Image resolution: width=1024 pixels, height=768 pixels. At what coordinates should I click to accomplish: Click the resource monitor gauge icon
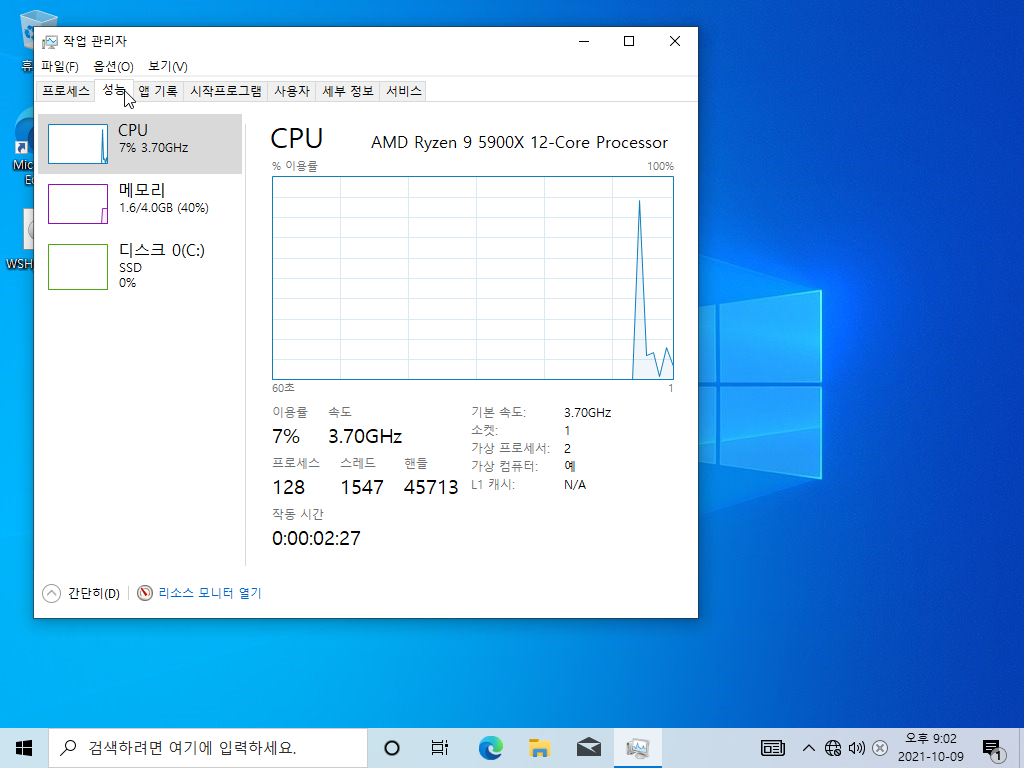tap(145, 593)
